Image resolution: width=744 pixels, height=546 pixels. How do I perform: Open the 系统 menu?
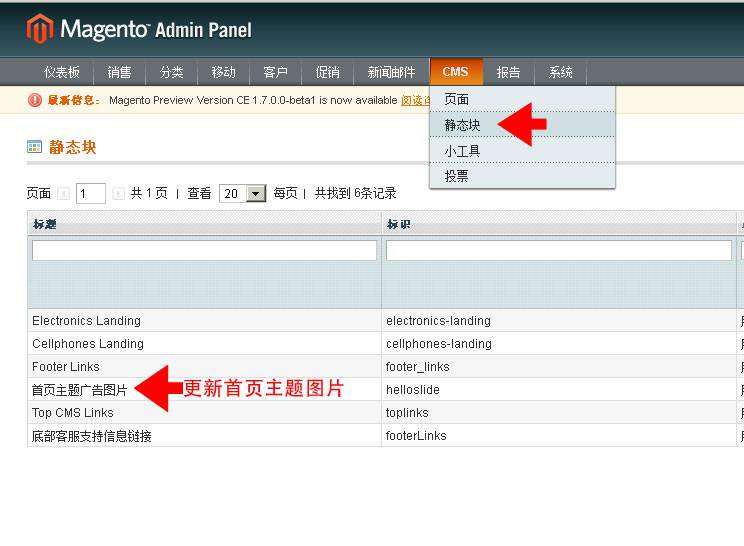(560, 72)
